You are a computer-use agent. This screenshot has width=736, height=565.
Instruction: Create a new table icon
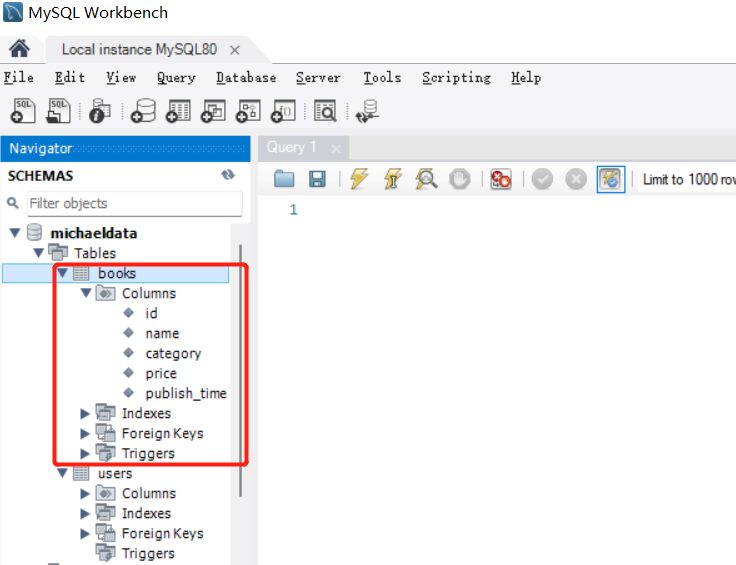click(x=178, y=111)
